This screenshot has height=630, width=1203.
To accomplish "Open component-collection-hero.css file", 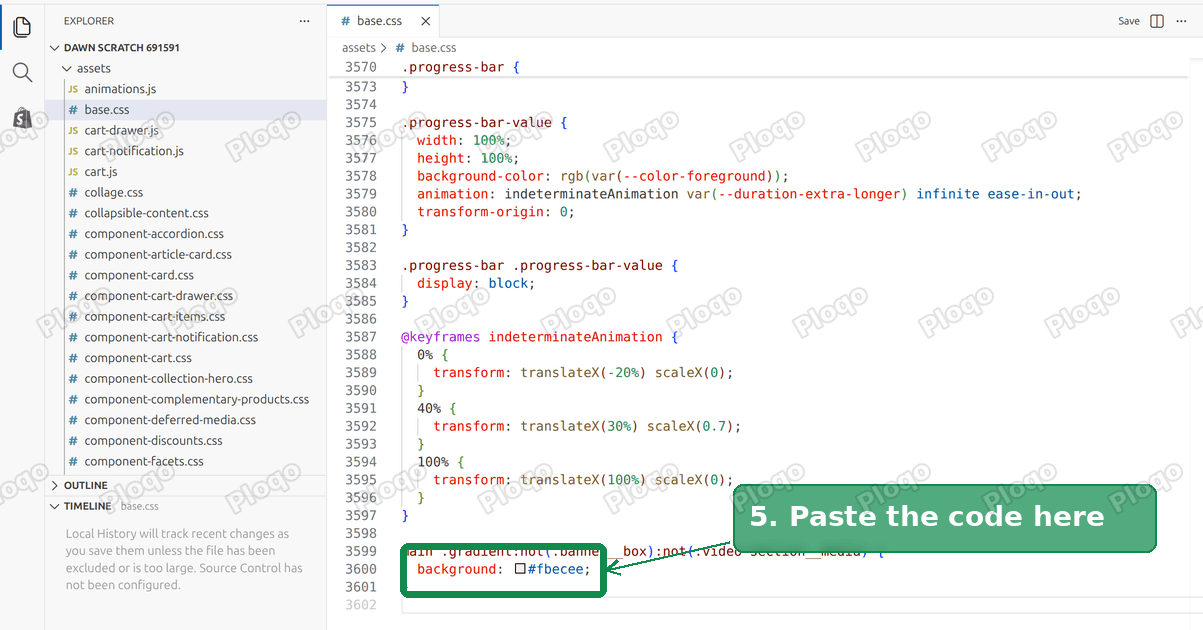I will (x=186, y=378).
